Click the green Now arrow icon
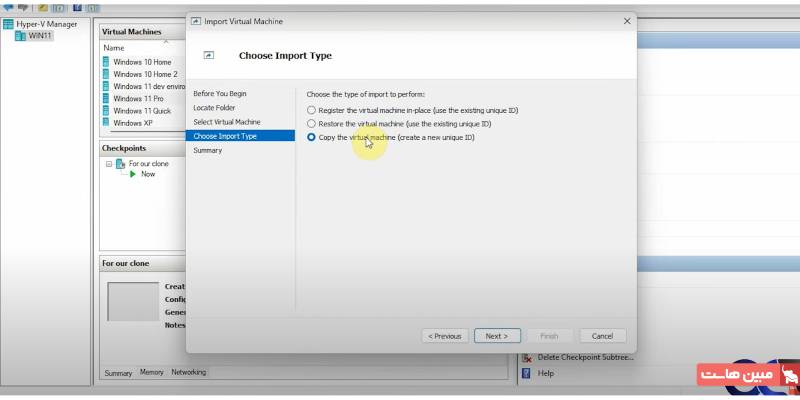Screen dimensions: 800x400 133,174
